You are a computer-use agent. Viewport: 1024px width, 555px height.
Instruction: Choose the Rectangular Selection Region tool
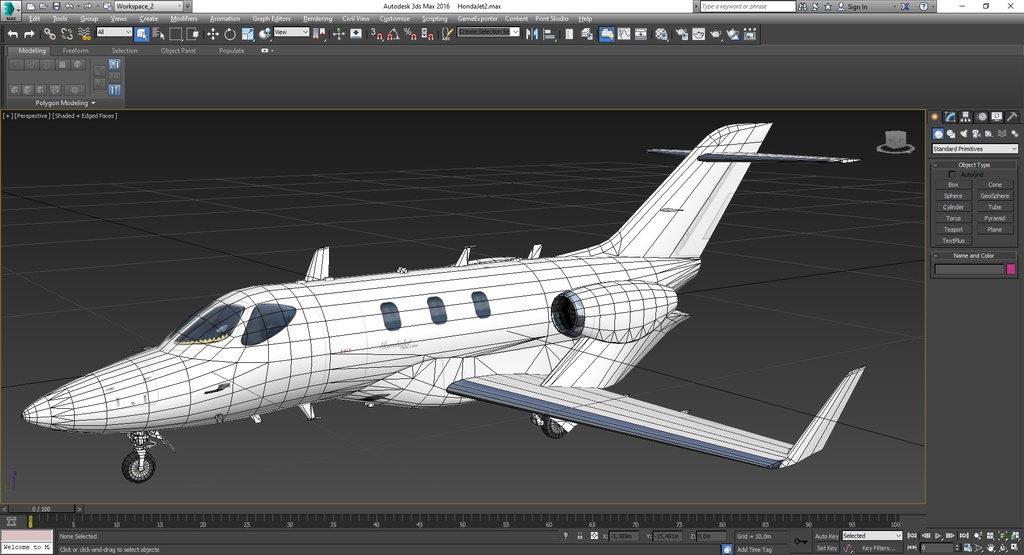point(176,34)
